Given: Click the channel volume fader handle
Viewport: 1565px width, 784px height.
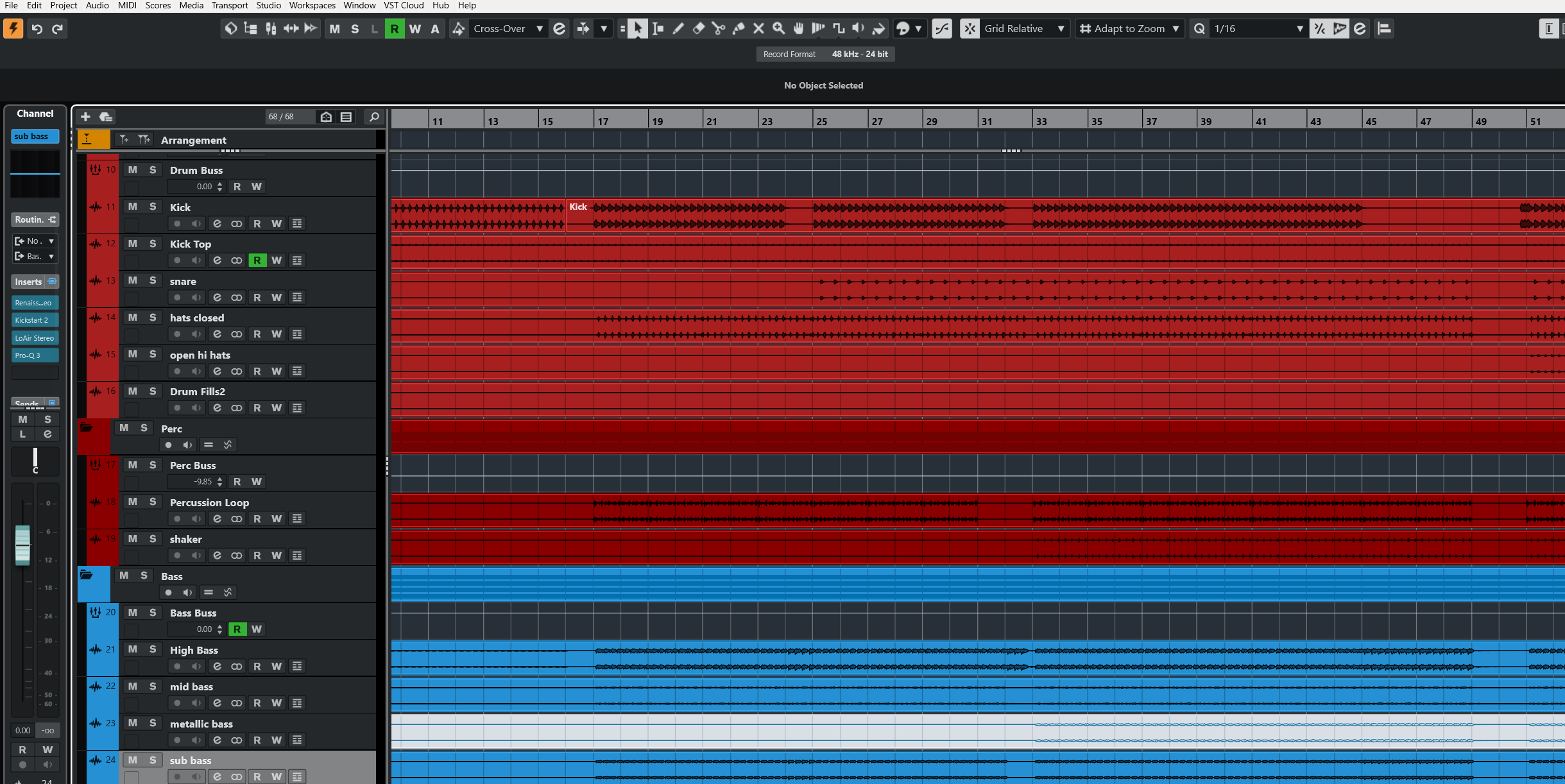Looking at the screenshot, I should pyautogui.click(x=22, y=545).
